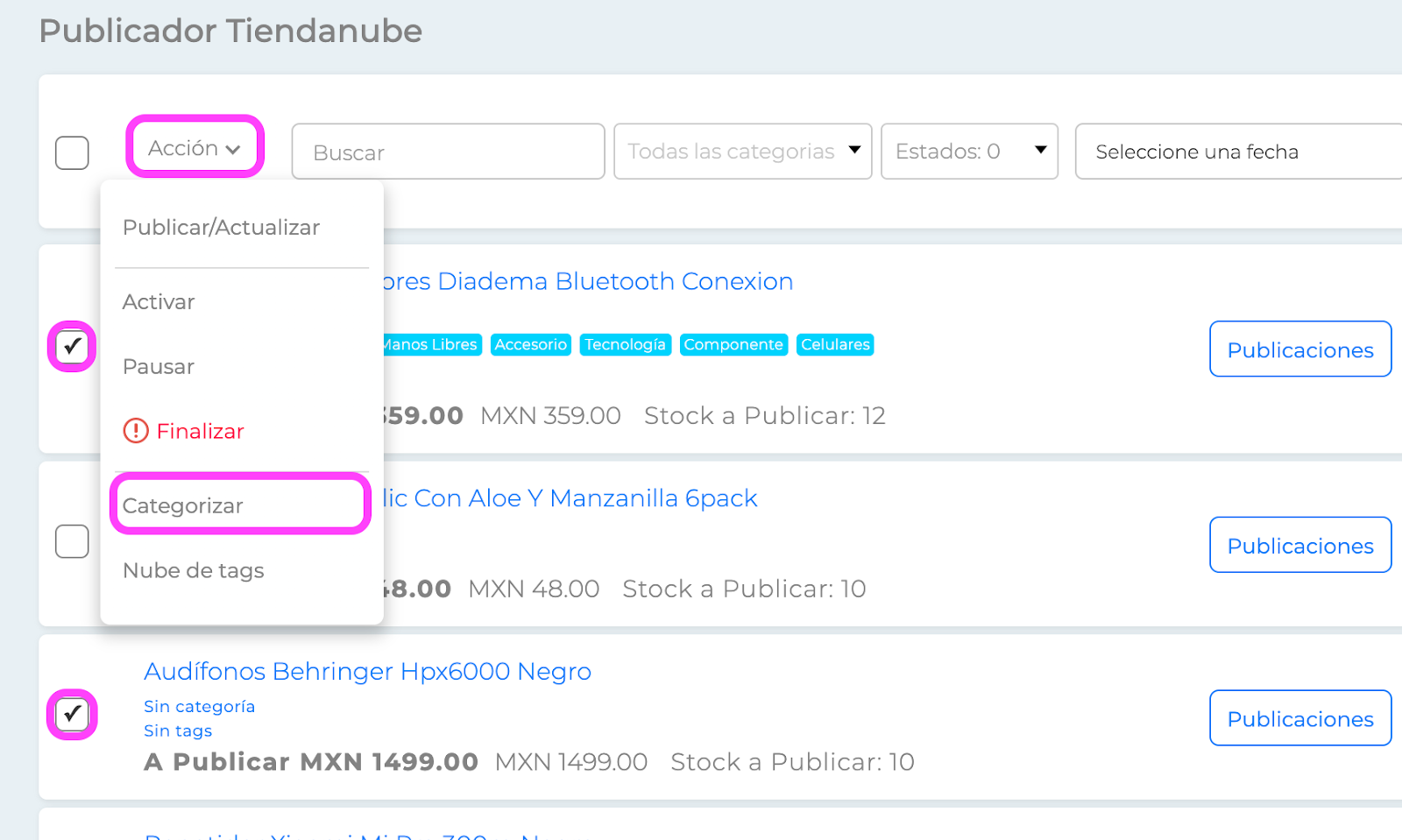Click the Stock a Publicar: 10 text for Aloe 6pack

pos(745,589)
